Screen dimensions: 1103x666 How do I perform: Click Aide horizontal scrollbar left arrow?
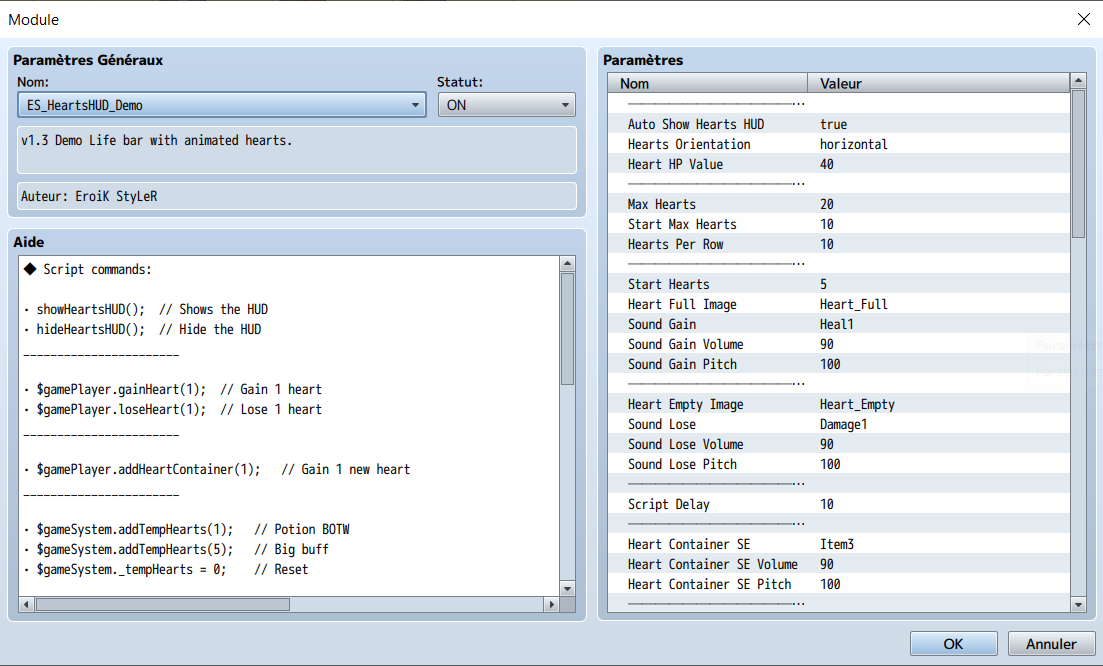(x=27, y=604)
